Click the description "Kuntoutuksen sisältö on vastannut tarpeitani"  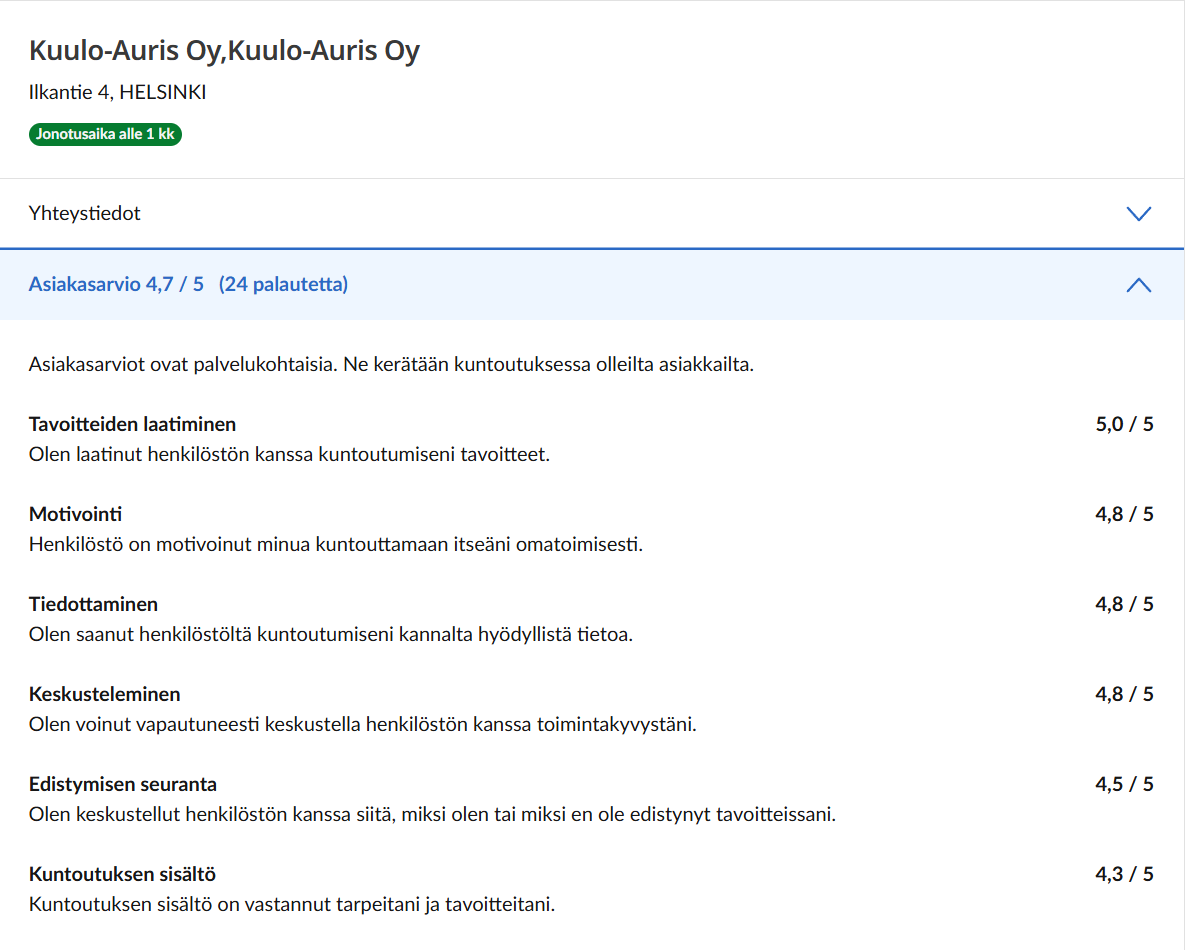(x=292, y=905)
